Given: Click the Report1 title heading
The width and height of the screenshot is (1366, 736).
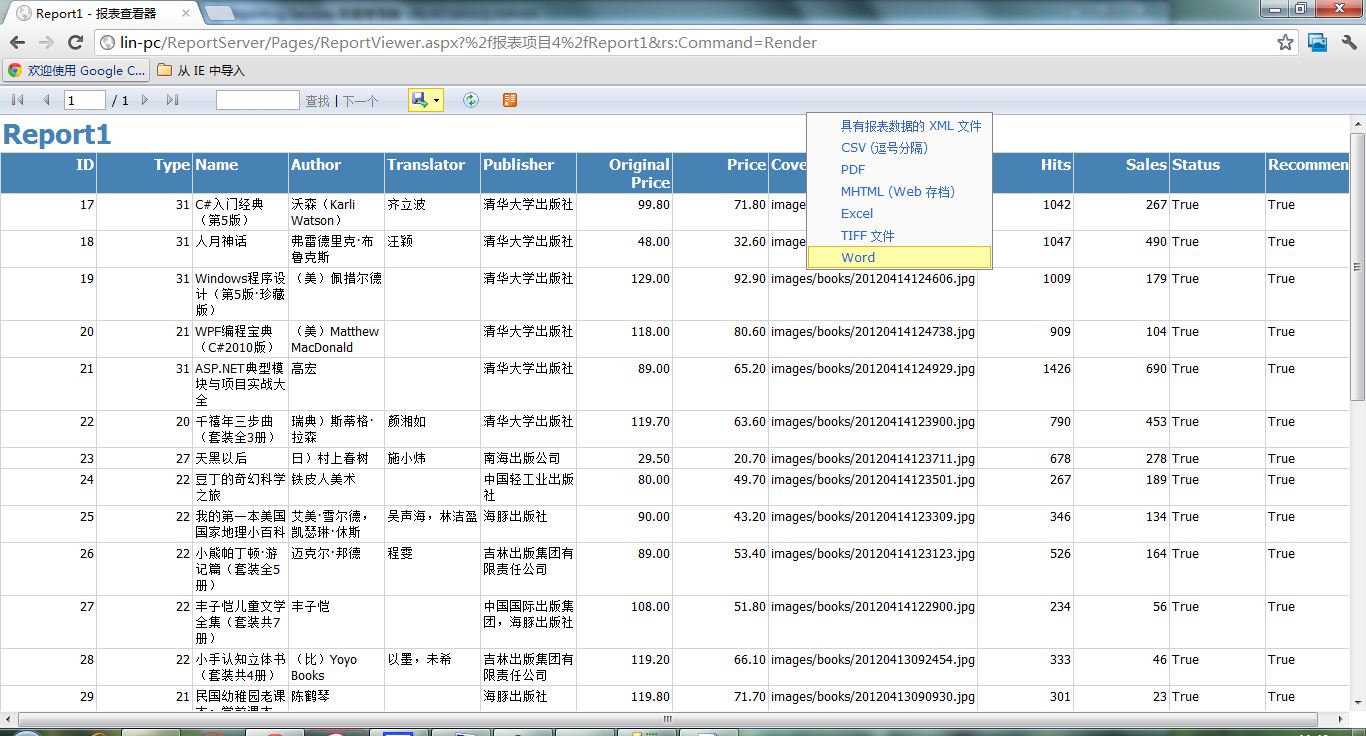Looking at the screenshot, I should tap(57, 135).
